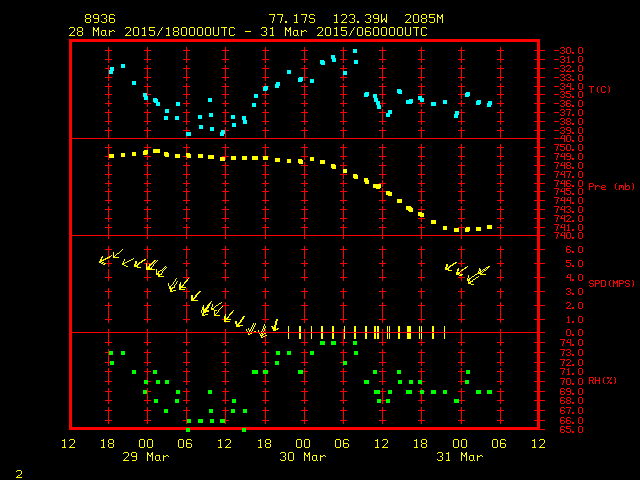Click the T(C) temperature axis label
This screenshot has height=480, width=640.
(600, 89)
